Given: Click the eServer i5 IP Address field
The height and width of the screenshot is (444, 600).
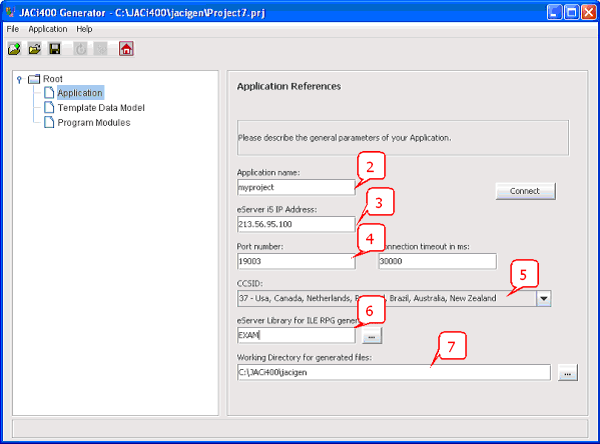Looking at the screenshot, I should pos(295,224).
